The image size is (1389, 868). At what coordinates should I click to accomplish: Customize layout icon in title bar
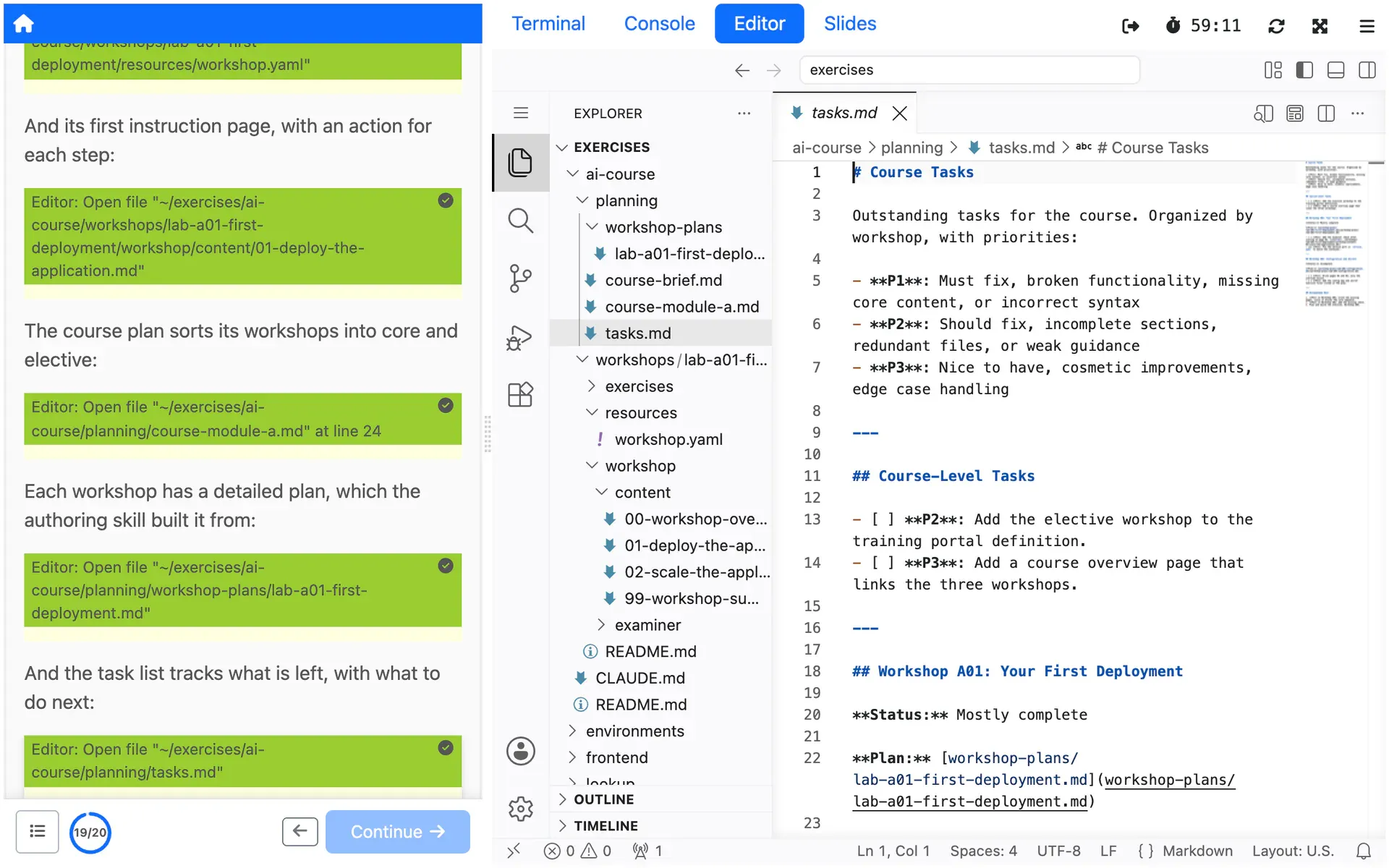(x=1273, y=70)
